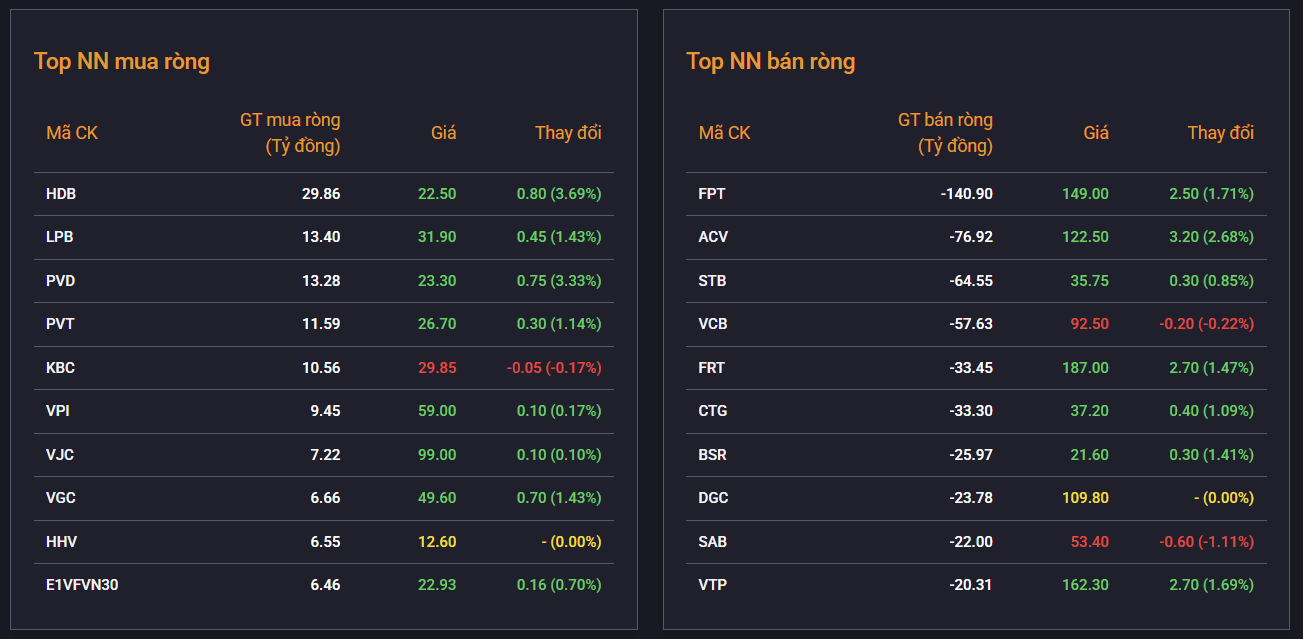Click SAB net sell value -22.00
Image resolution: width=1303 pixels, height=639 pixels.
click(x=971, y=542)
